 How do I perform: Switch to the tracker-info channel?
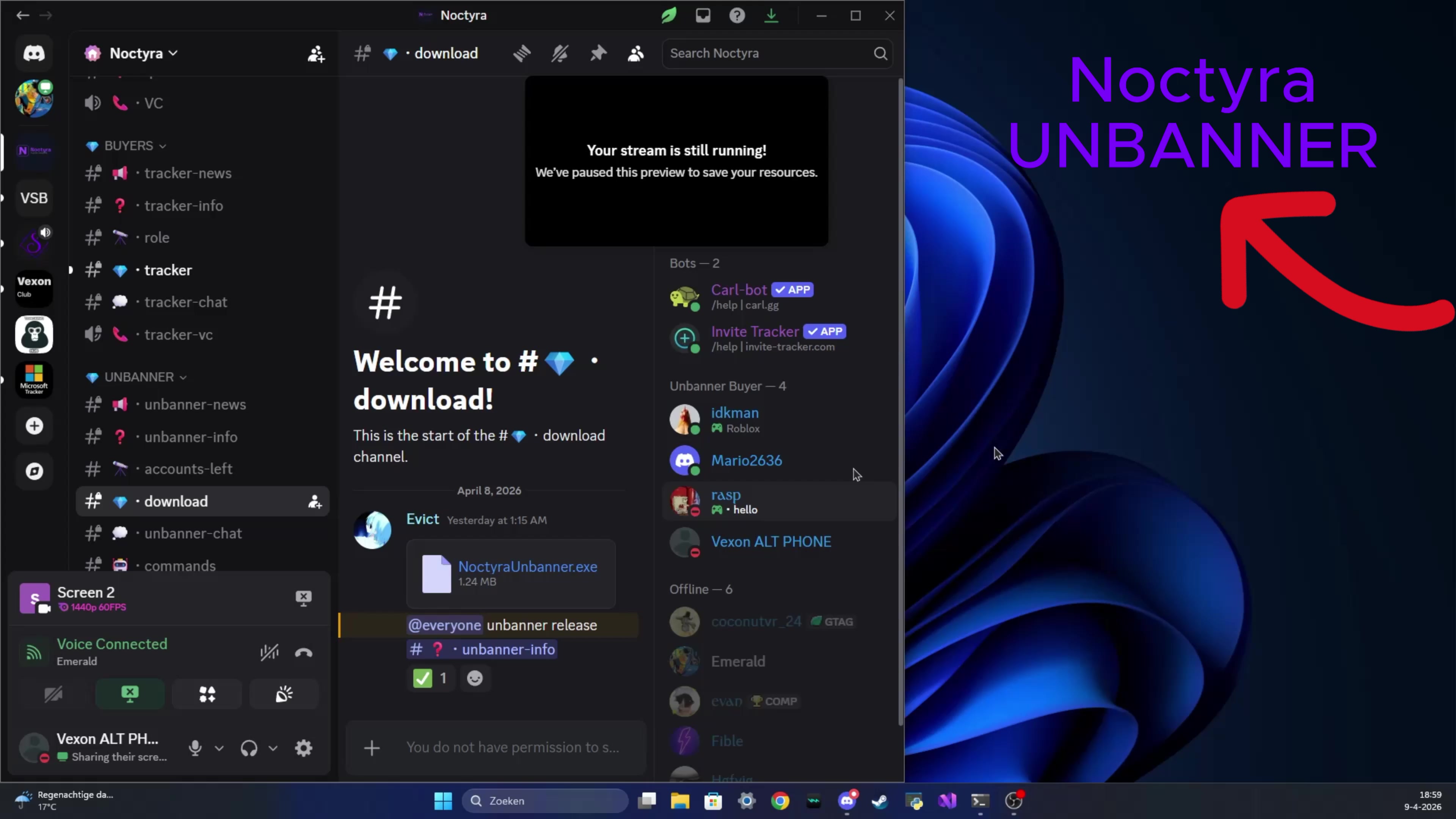202,206
